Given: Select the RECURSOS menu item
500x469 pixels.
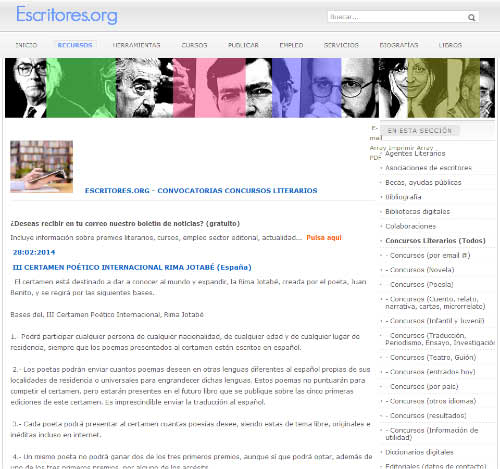Looking at the screenshot, I should tap(75, 45).
